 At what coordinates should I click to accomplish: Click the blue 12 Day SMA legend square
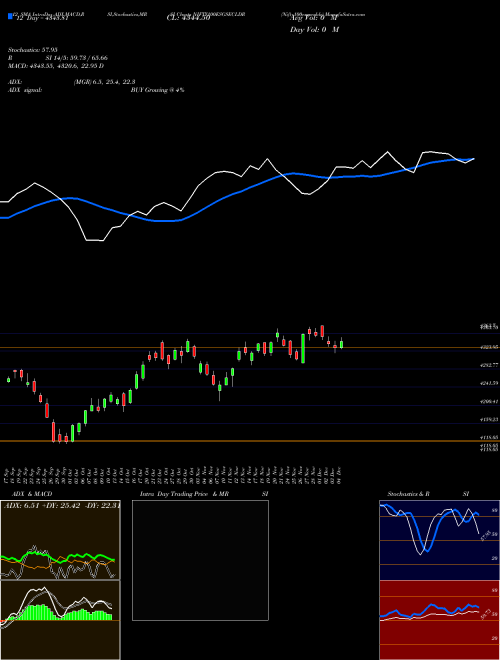coord(10,16)
